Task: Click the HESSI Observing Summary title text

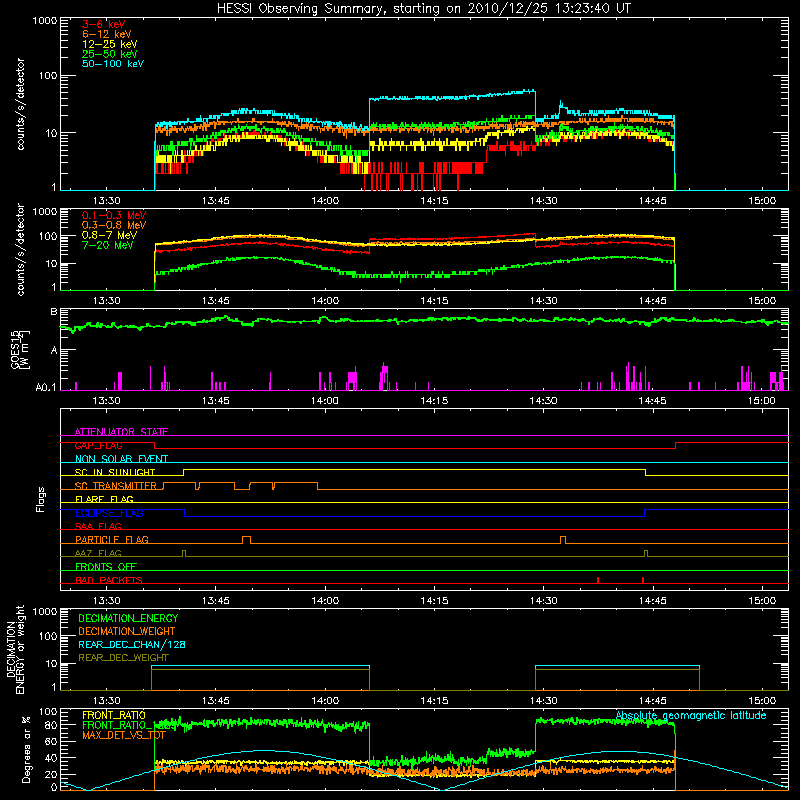Action: click(424, 9)
